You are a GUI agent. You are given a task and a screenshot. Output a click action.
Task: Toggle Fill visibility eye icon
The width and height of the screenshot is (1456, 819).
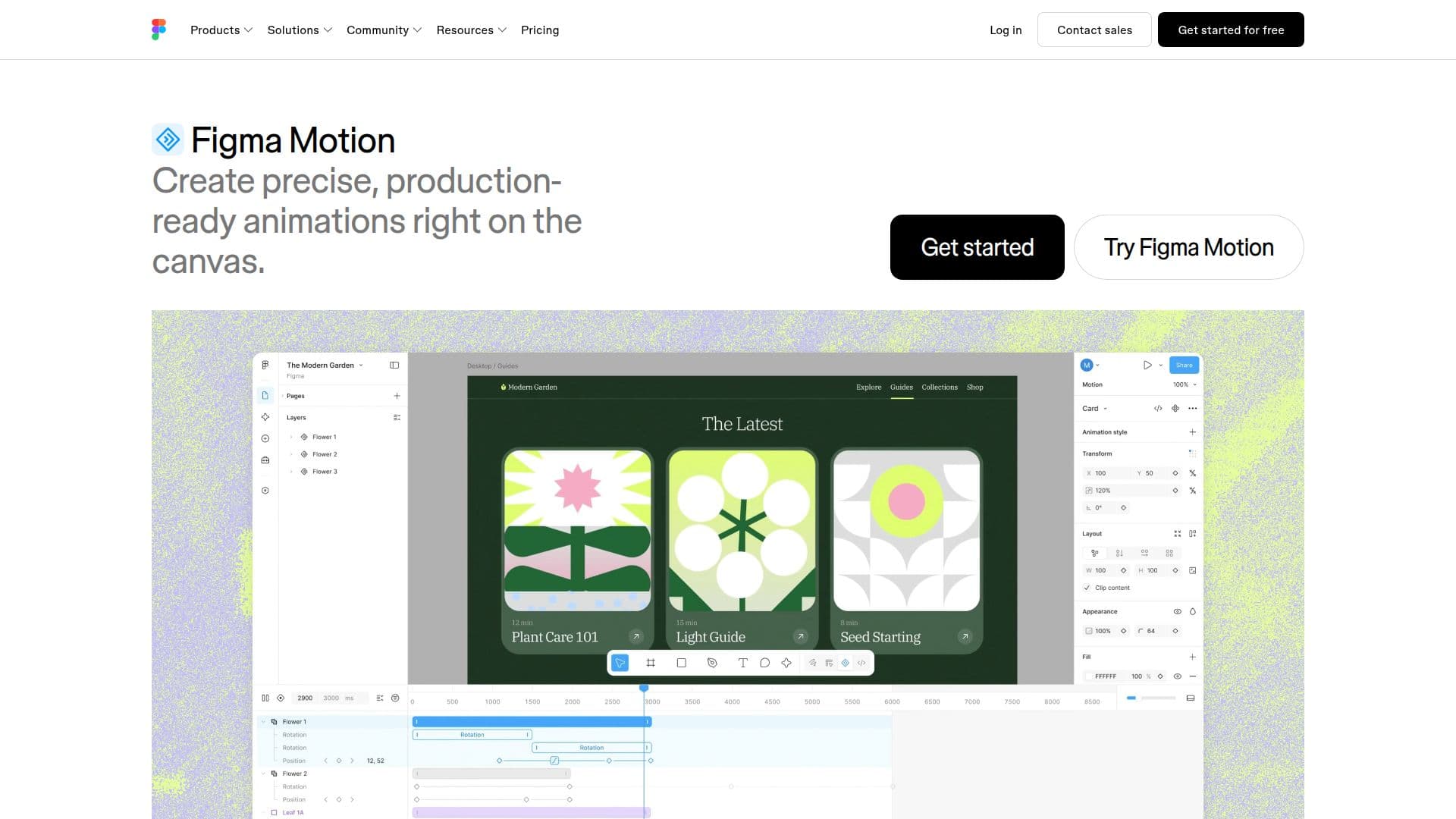1178,676
